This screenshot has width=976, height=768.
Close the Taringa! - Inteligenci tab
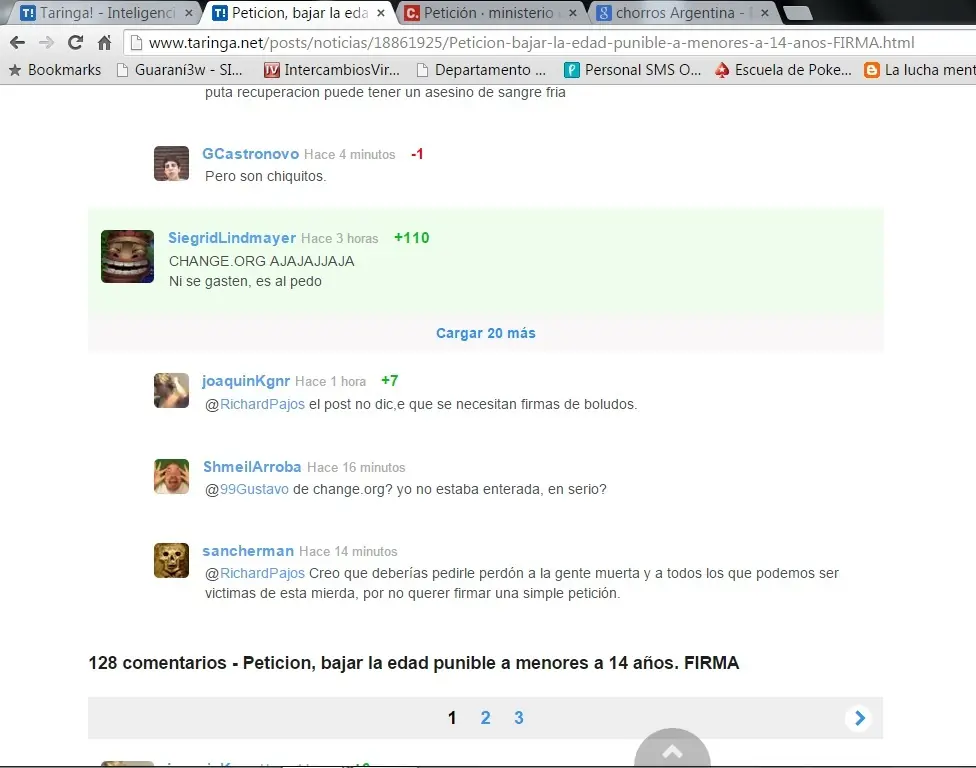point(189,13)
